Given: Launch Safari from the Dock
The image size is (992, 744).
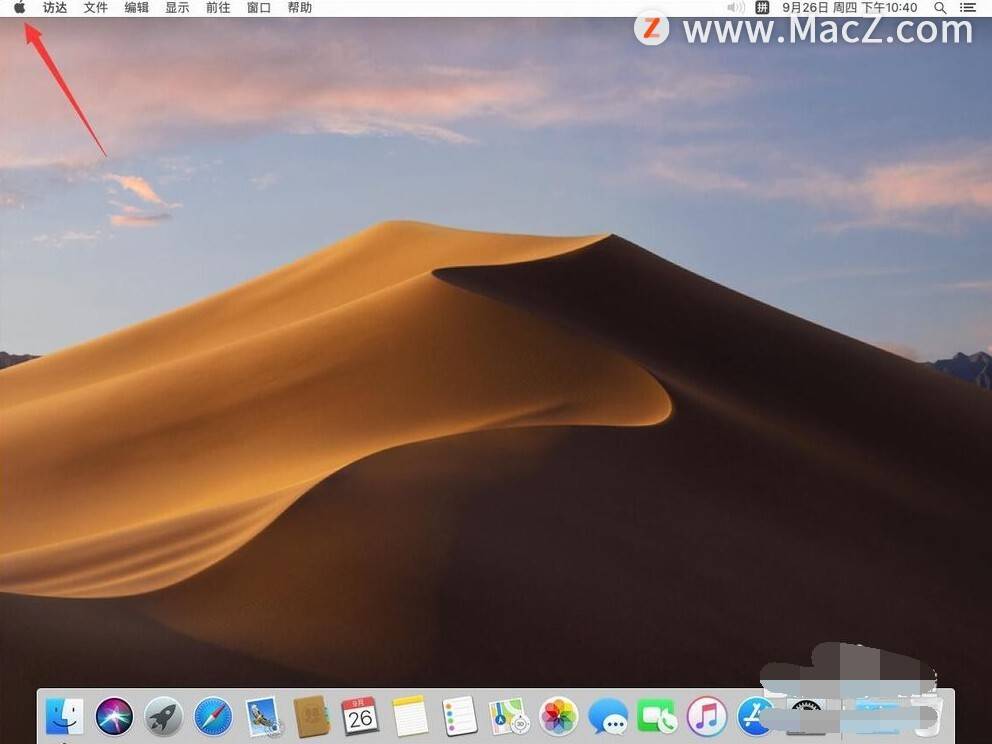Looking at the screenshot, I should click(x=213, y=716).
